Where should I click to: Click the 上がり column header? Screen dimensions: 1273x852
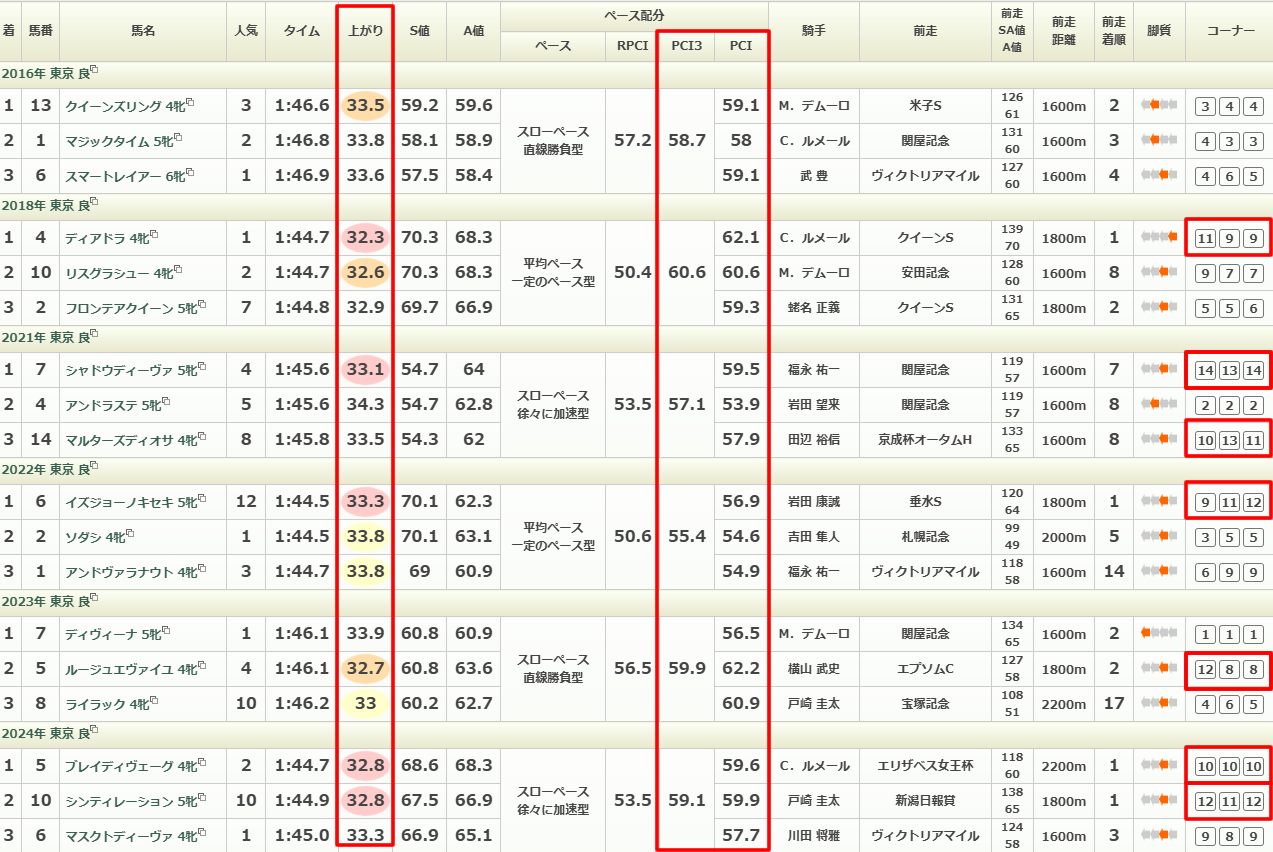[365, 31]
